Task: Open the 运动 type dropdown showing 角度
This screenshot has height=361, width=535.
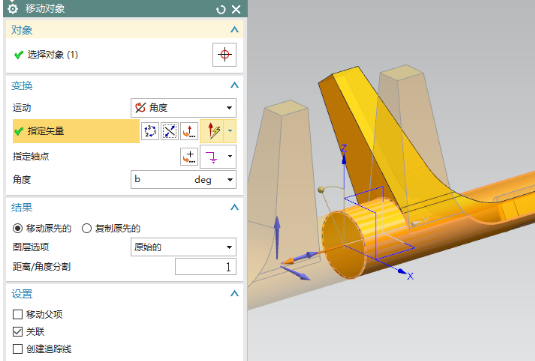Action: pos(184,108)
